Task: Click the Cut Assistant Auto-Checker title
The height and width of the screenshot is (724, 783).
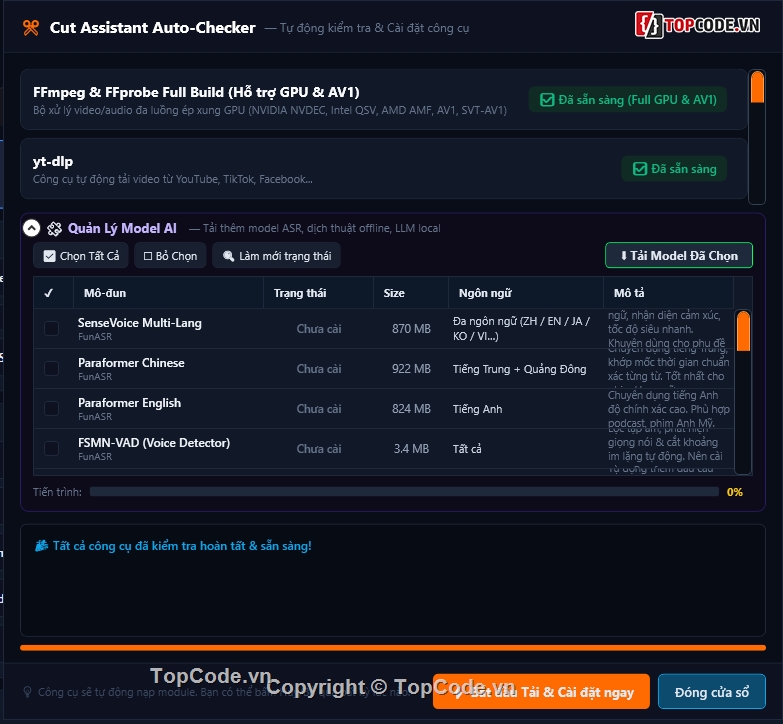Action: 153,27
